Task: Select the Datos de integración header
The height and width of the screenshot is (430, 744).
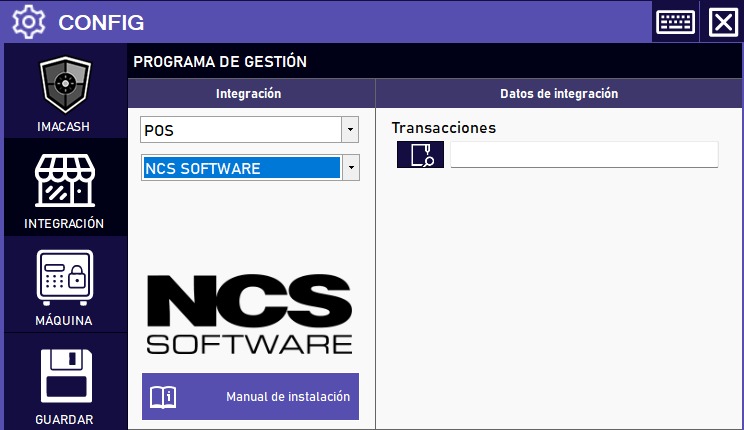Action: click(559, 94)
